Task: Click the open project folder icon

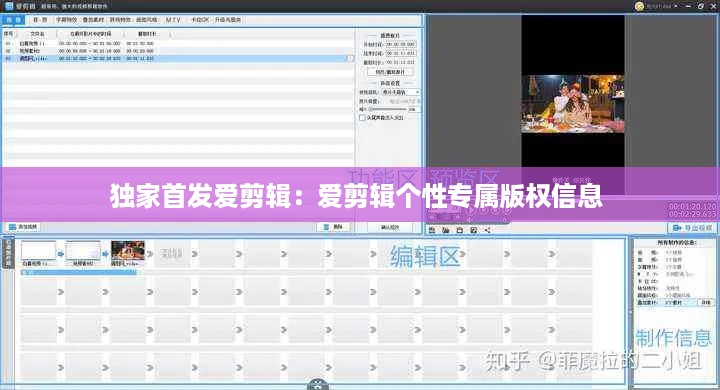Action: [x=445, y=230]
